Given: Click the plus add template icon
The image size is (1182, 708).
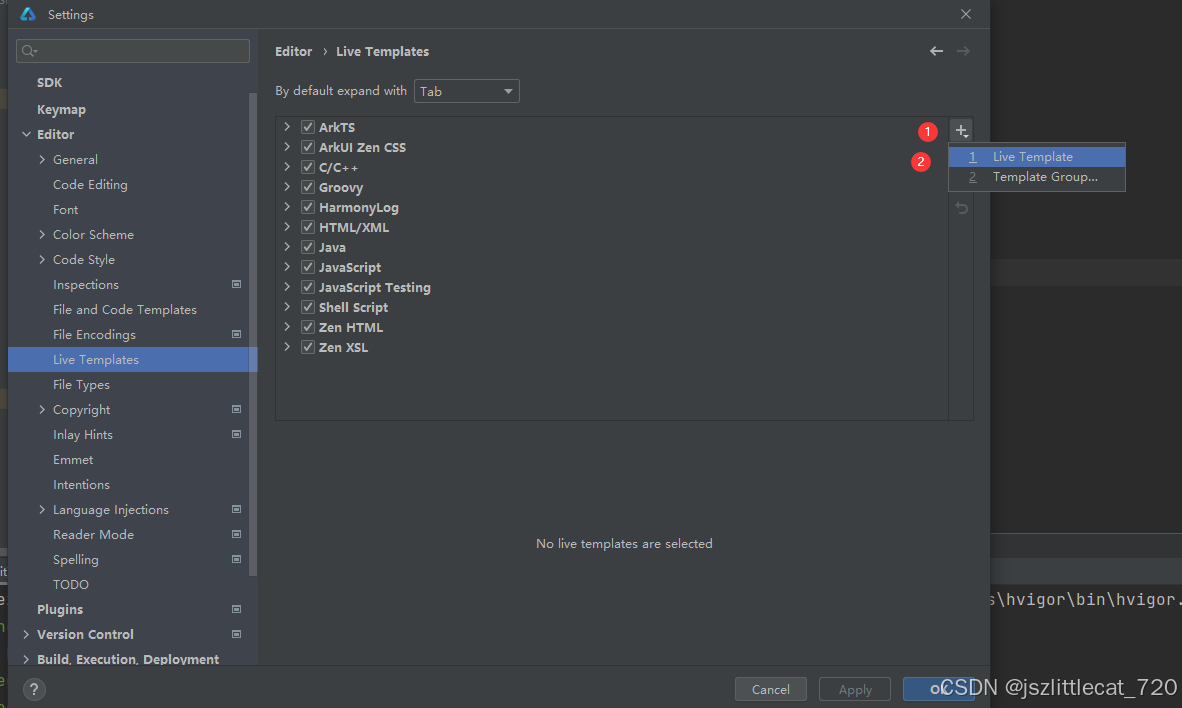Looking at the screenshot, I should click(x=961, y=130).
